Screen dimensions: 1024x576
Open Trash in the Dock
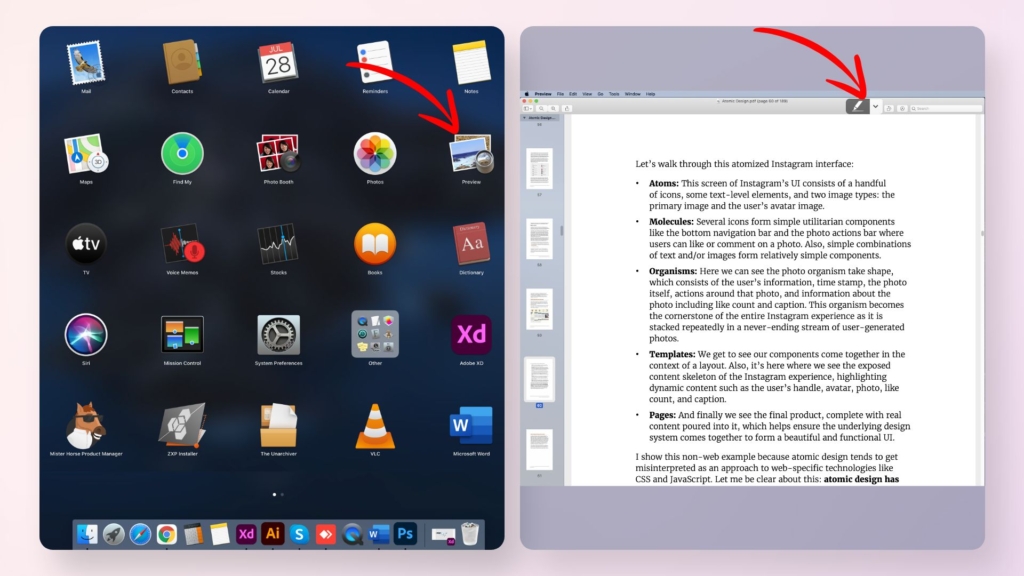tap(470, 534)
